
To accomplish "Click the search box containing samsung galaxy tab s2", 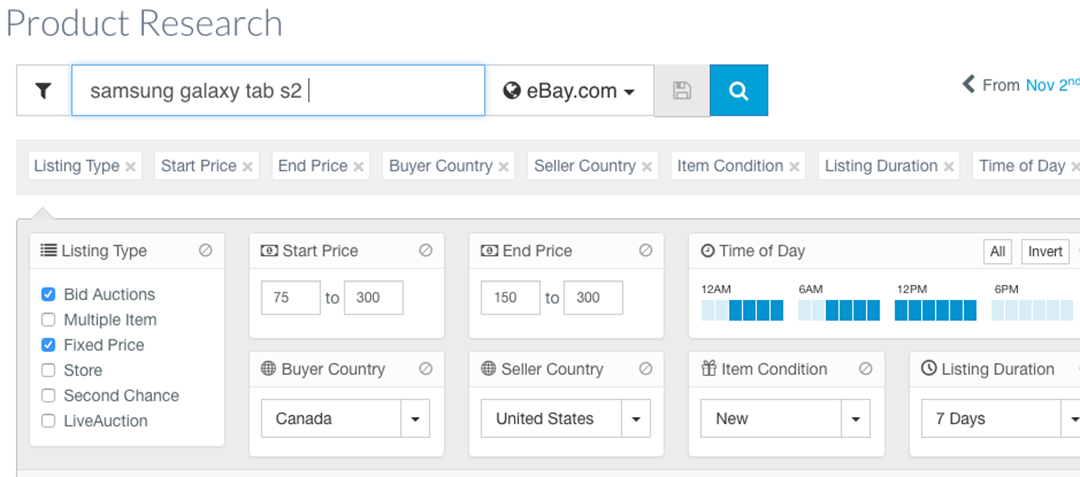I will point(278,91).
